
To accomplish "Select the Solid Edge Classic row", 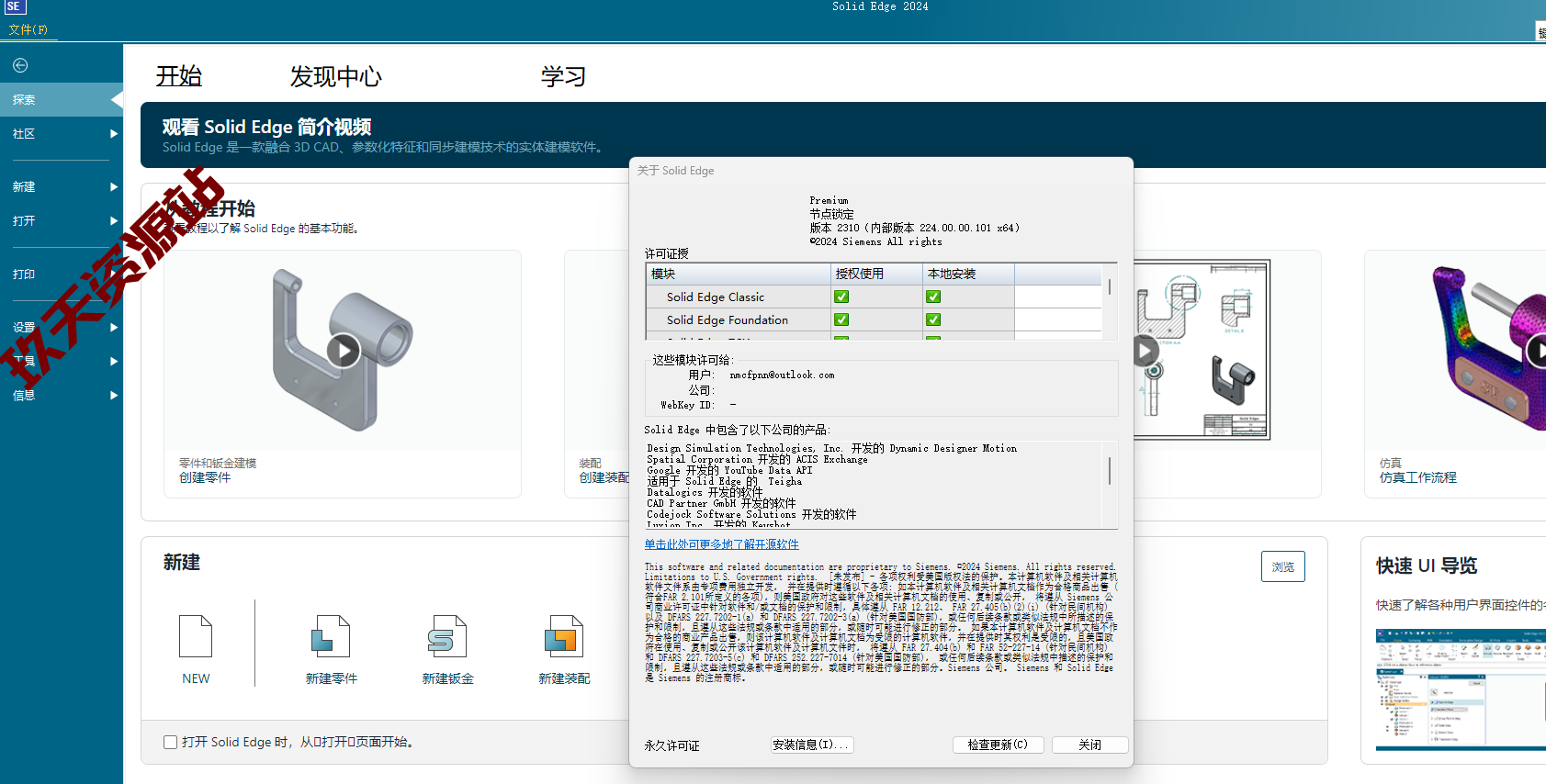I will (x=874, y=297).
